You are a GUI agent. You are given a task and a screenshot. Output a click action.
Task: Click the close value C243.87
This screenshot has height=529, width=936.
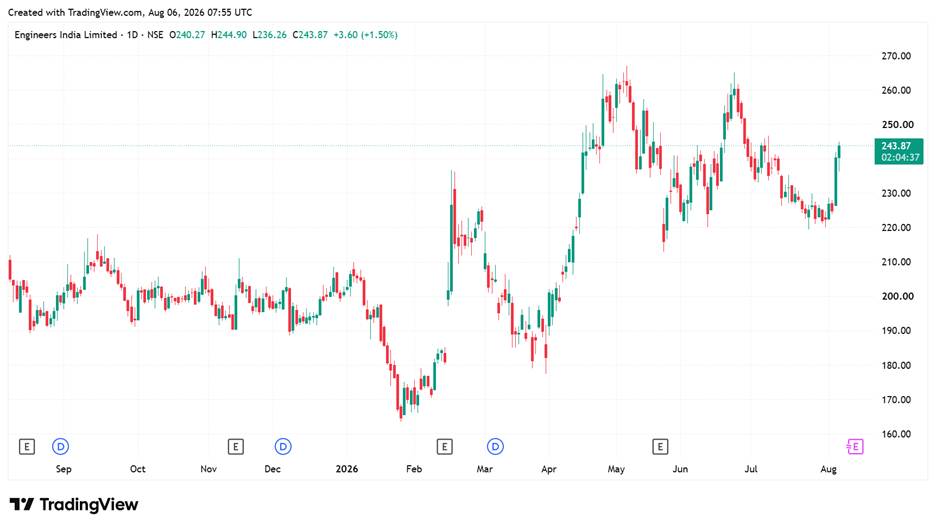pyautogui.click(x=310, y=35)
